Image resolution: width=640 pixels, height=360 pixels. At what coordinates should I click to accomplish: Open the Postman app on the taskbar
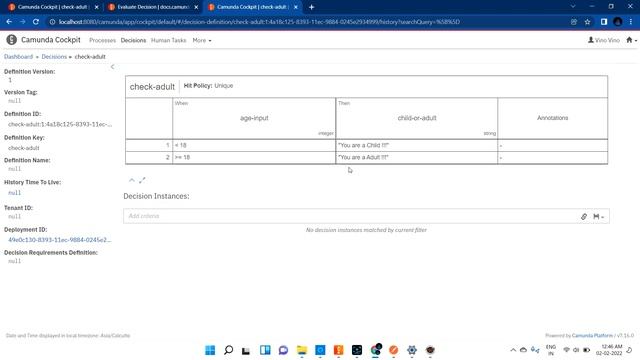[393, 350]
